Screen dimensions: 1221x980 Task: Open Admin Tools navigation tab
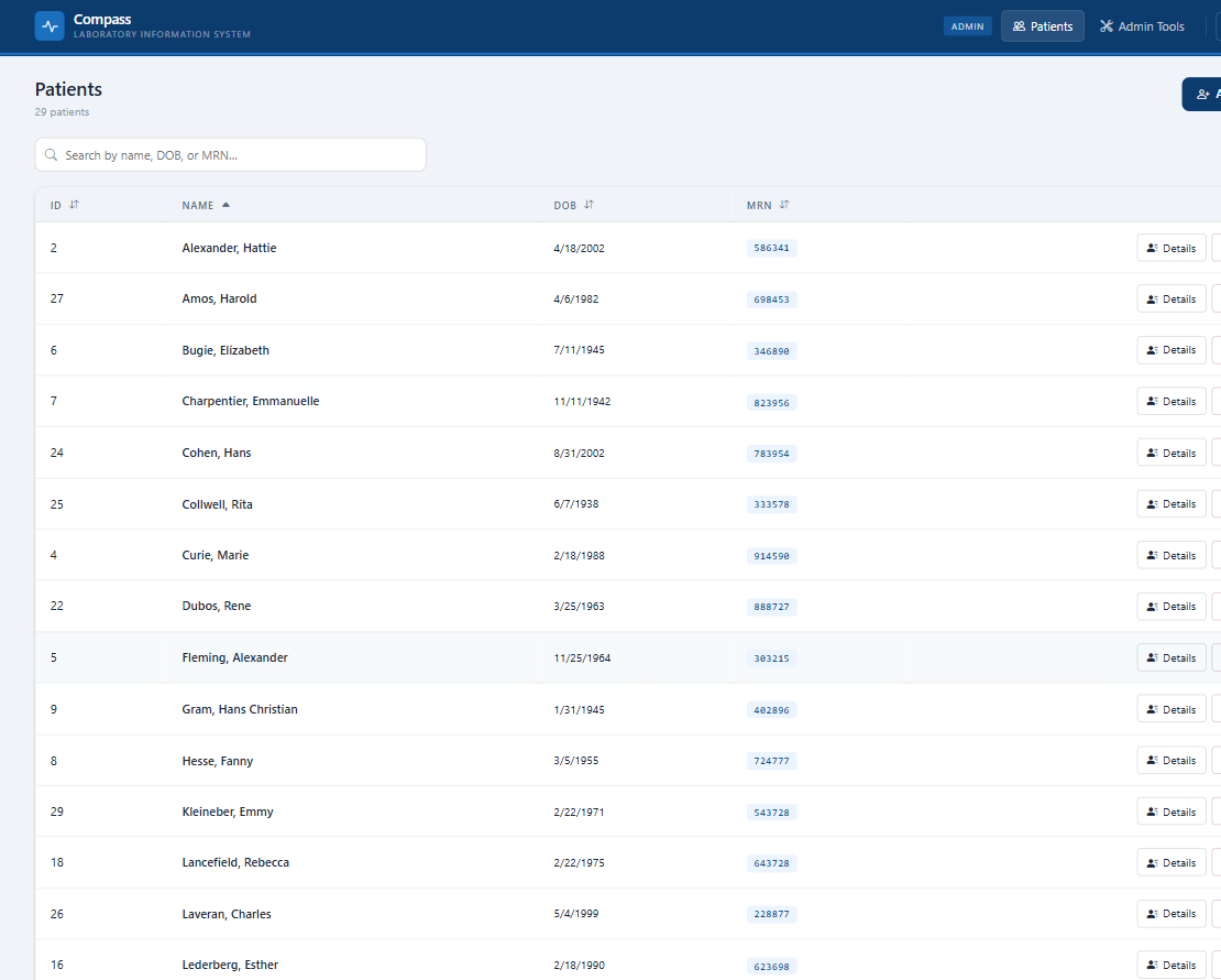(1141, 26)
